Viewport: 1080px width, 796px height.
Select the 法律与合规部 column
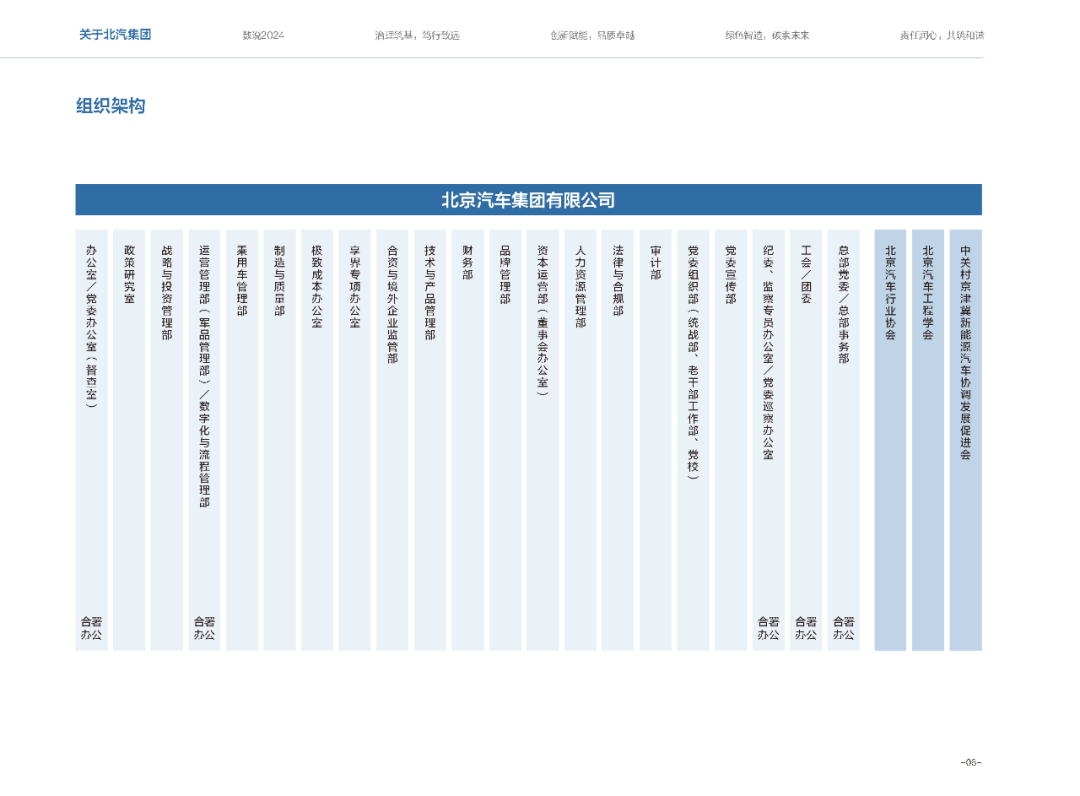point(618,440)
